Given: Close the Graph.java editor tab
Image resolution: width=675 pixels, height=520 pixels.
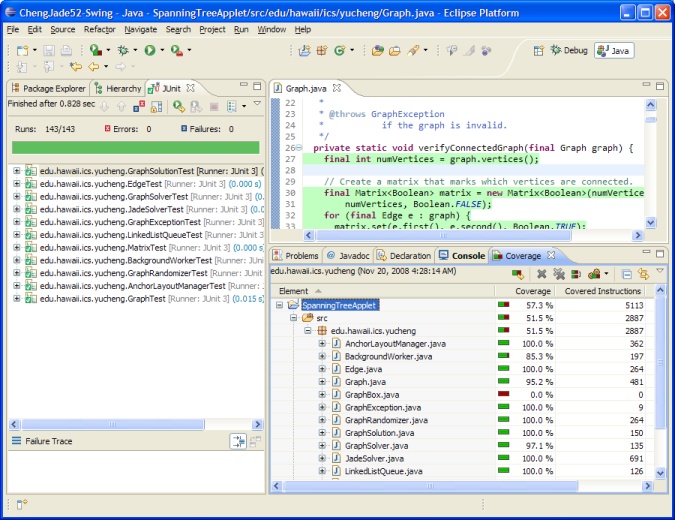Looking at the screenshot, I should click(x=337, y=88).
